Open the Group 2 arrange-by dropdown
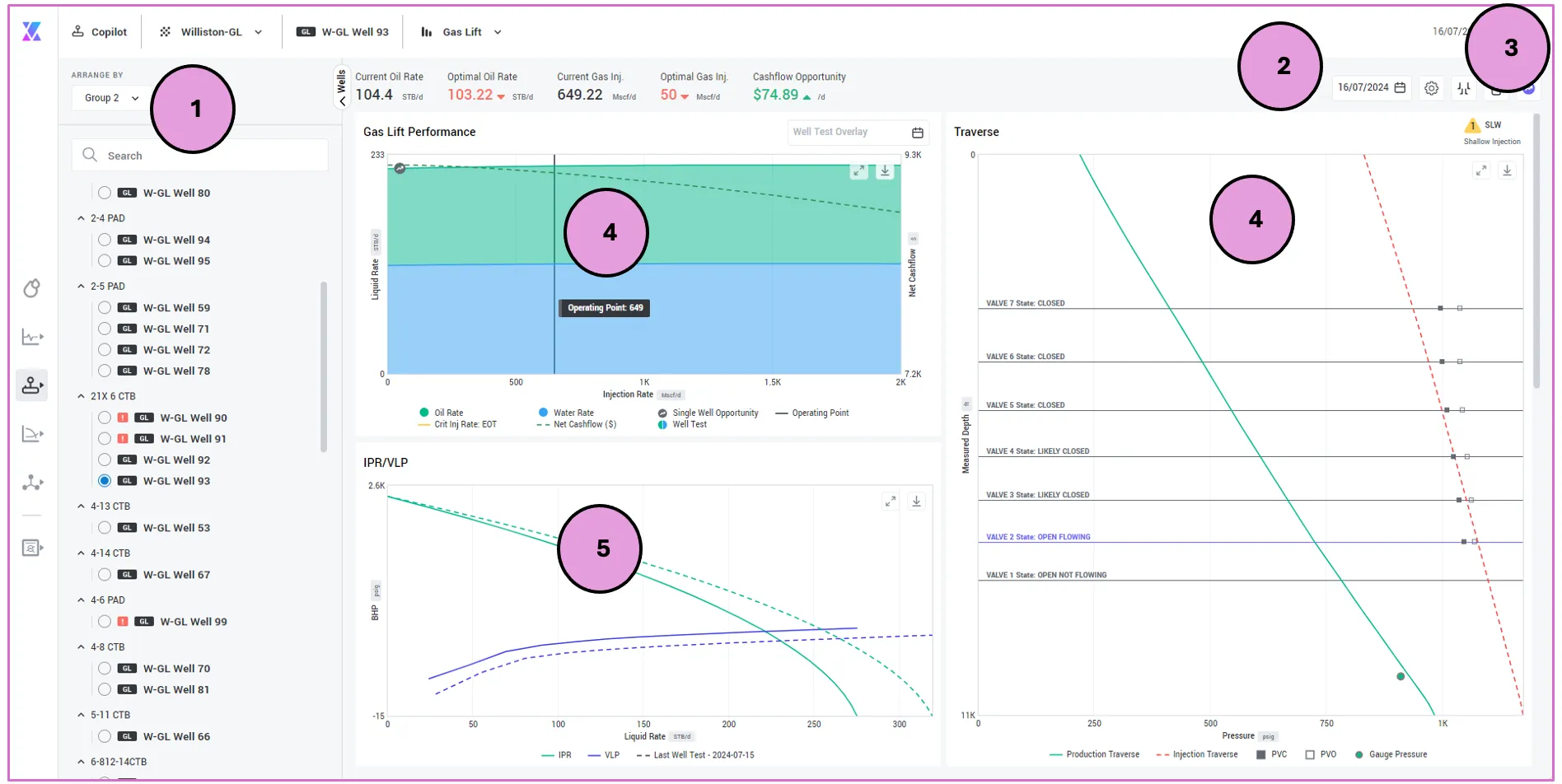 pyautogui.click(x=111, y=98)
